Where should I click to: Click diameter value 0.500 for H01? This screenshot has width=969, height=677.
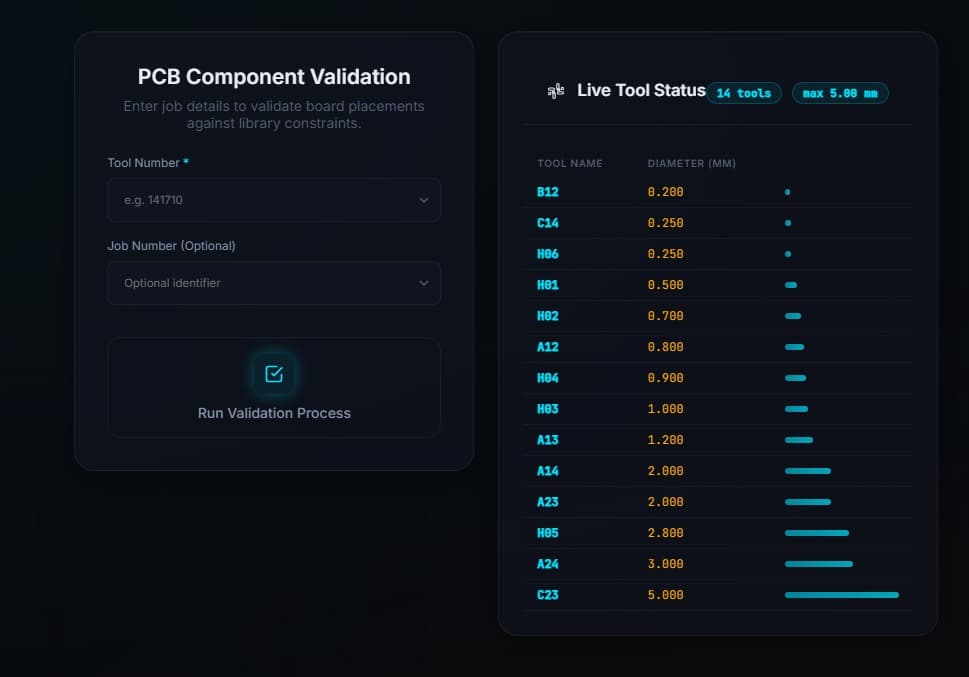(666, 285)
